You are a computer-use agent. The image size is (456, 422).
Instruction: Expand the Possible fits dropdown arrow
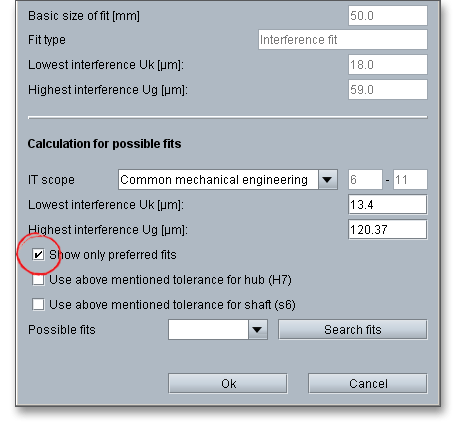coord(257,330)
